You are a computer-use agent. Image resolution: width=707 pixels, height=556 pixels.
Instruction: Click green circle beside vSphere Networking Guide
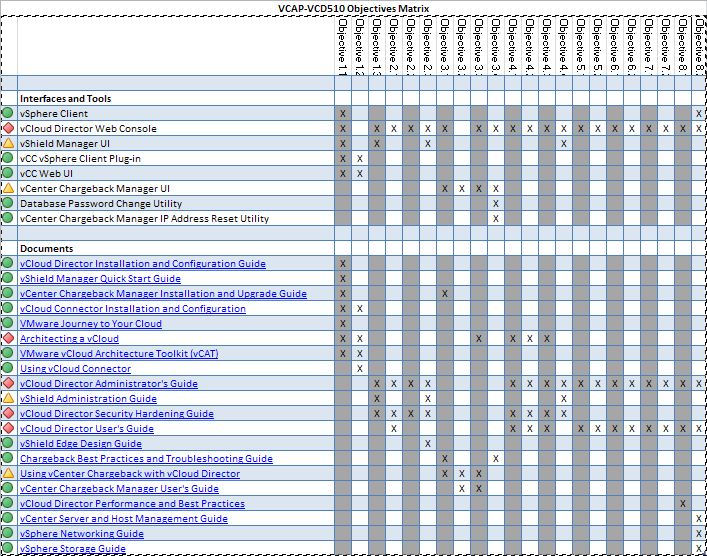tap(8, 533)
